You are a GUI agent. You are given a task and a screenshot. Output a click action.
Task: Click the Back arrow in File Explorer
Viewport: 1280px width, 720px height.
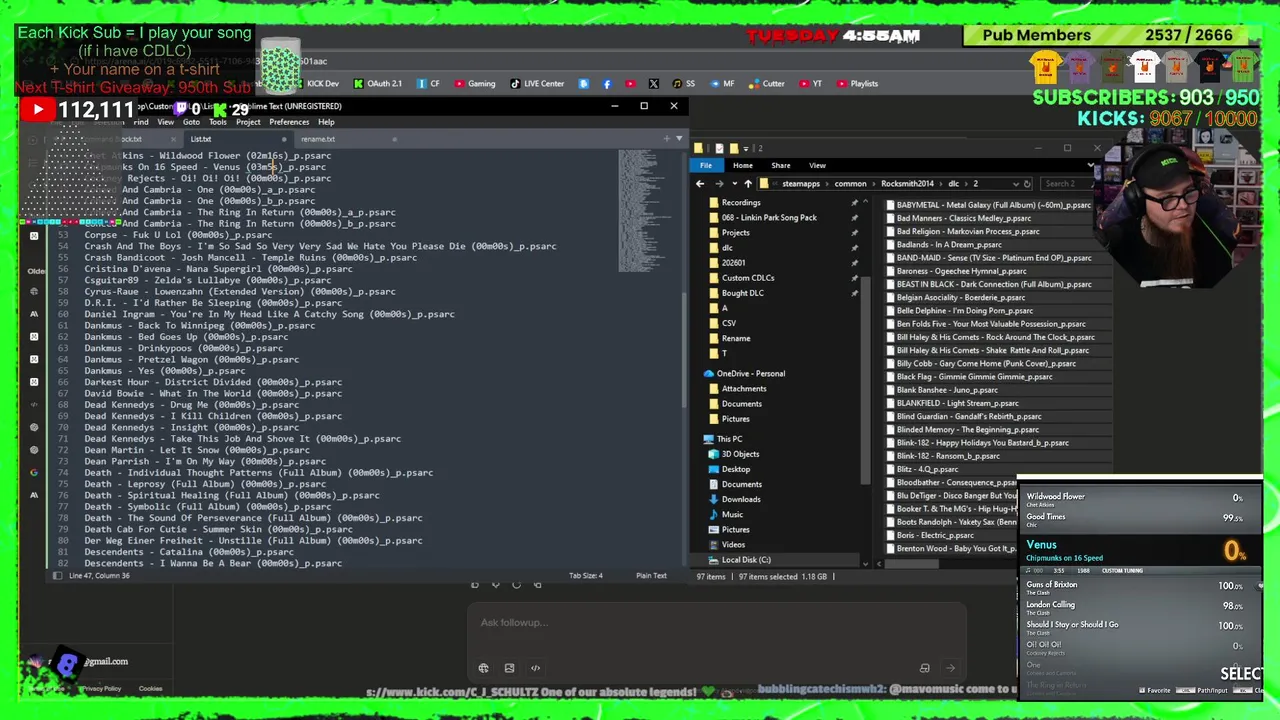tap(700, 184)
